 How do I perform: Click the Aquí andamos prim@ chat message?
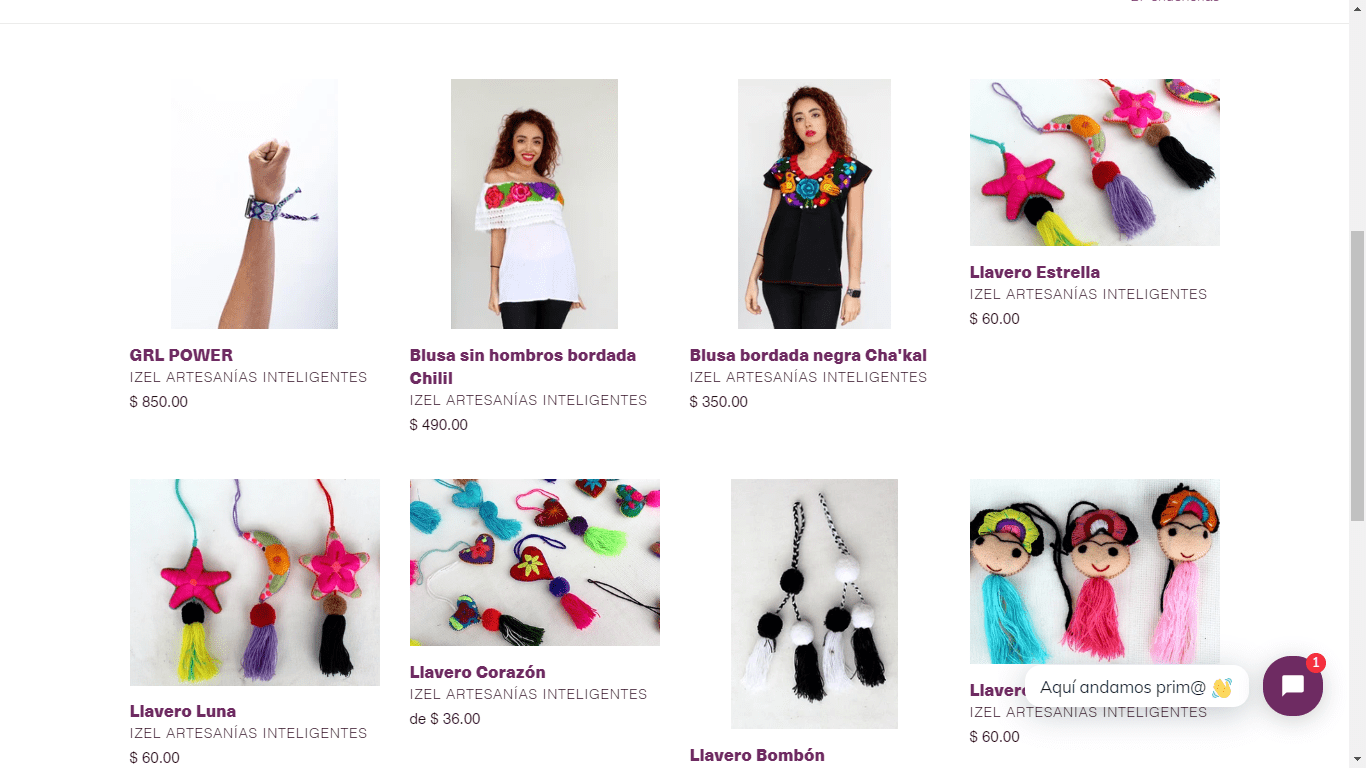[x=1136, y=687]
